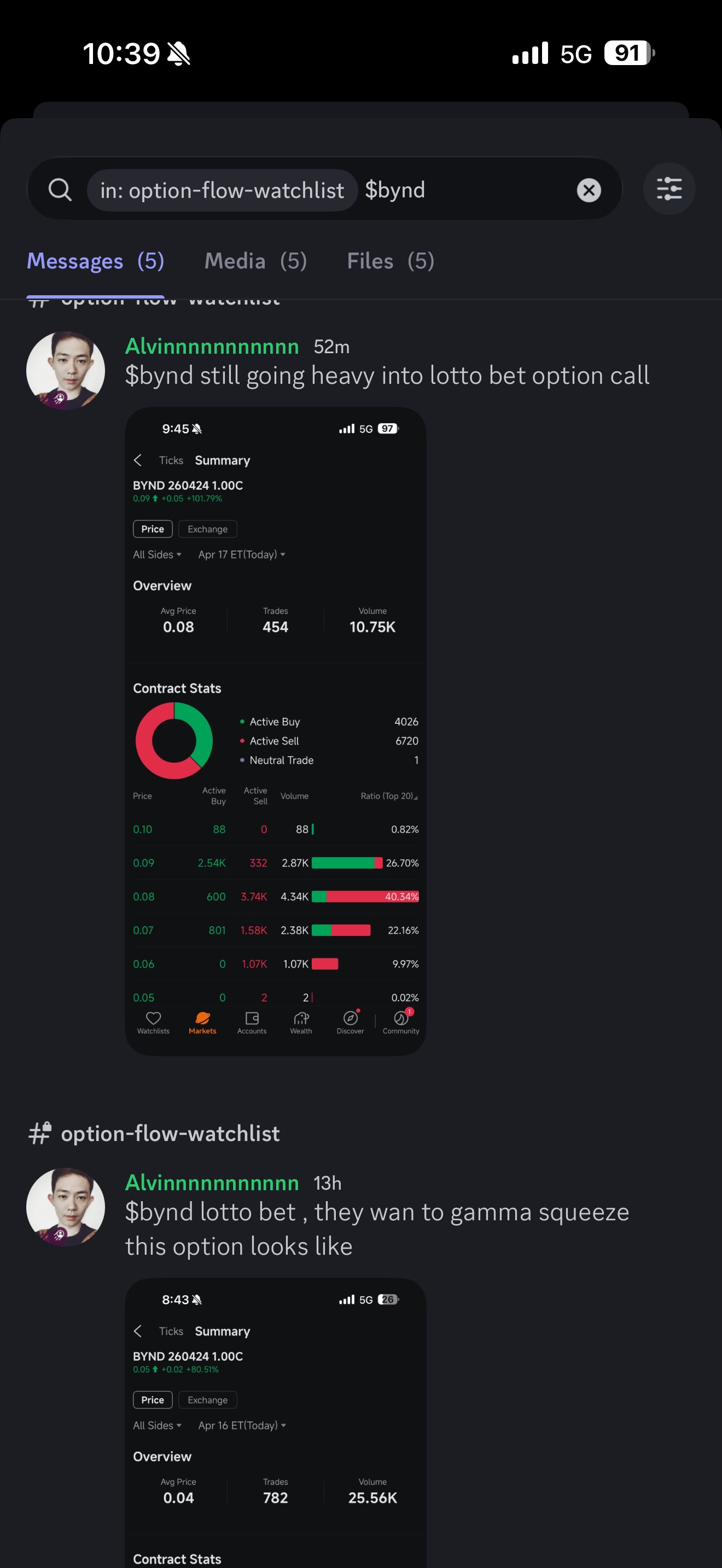Image resolution: width=722 pixels, height=1568 pixels.
Task: Tap Alvinnnnnnnnnn's avatar on the 52m message
Action: pos(66,370)
